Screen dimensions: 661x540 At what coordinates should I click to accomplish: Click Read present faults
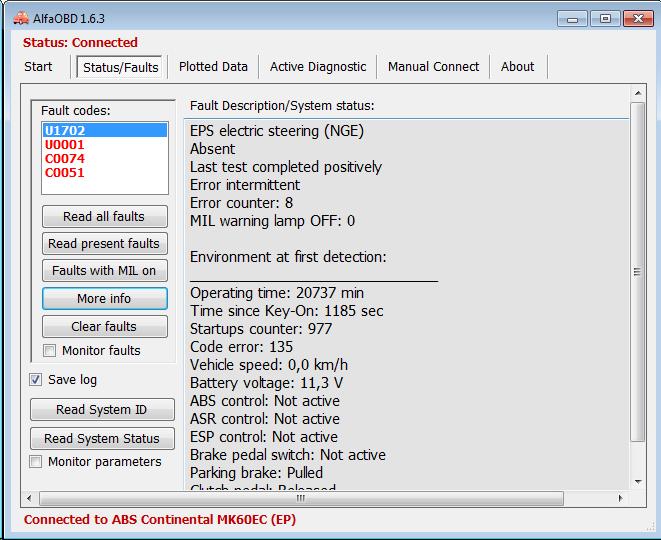pos(105,244)
